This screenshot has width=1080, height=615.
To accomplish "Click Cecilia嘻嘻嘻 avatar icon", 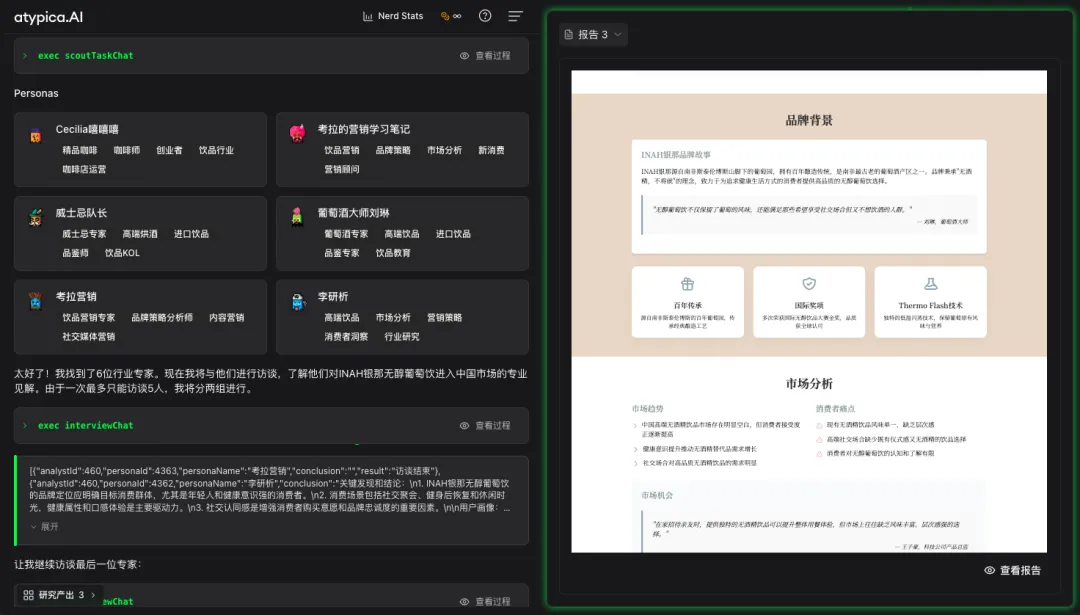I will coord(36,136).
